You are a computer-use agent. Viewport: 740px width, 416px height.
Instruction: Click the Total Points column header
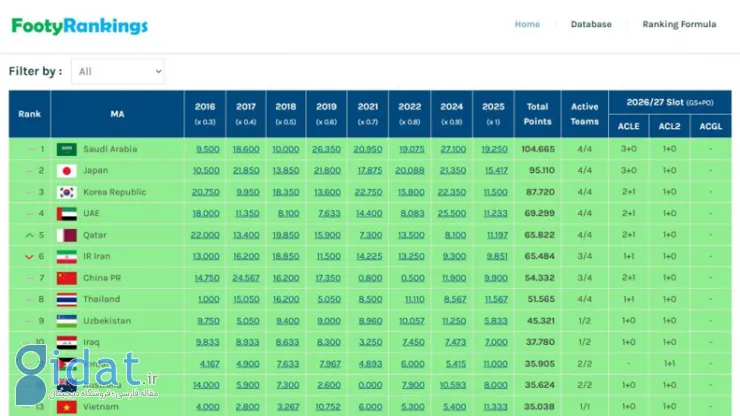click(x=538, y=114)
